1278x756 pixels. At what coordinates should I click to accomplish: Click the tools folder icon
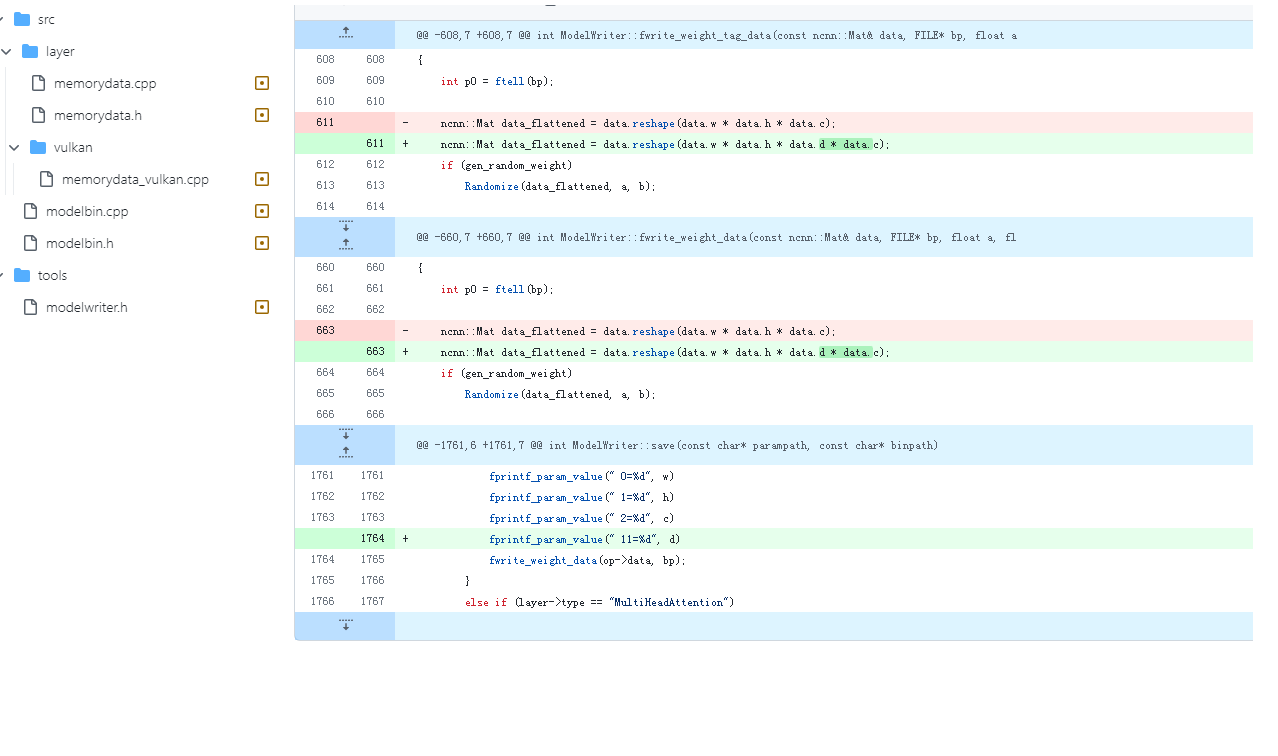pyautogui.click(x=22, y=275)
